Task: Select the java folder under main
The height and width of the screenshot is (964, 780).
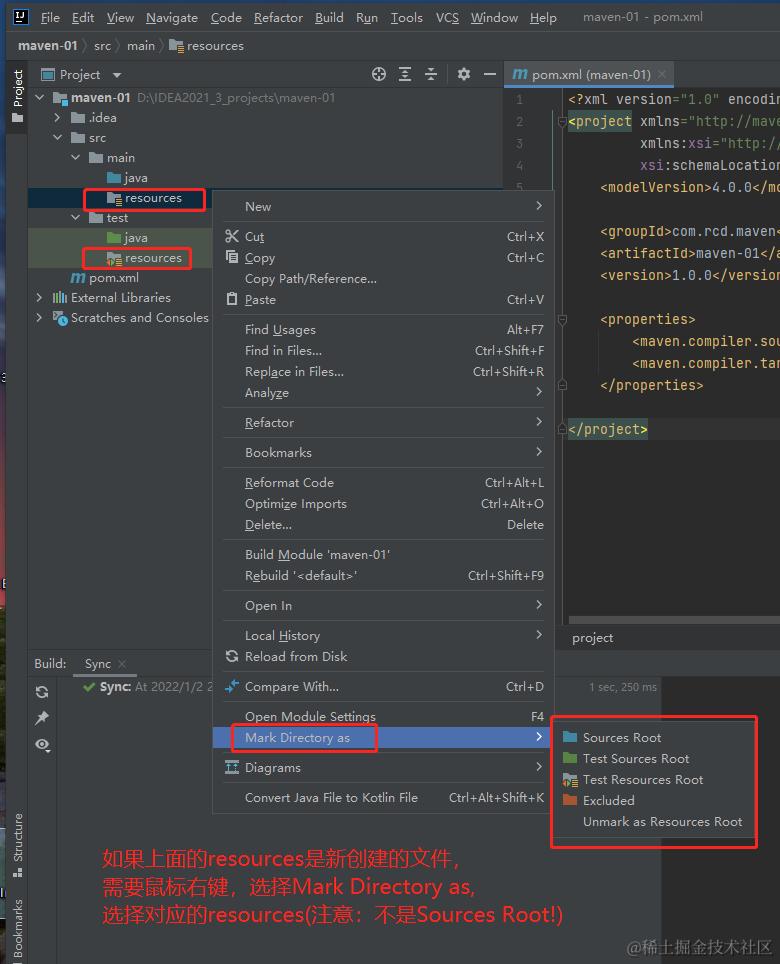Action: pos(127,178)
